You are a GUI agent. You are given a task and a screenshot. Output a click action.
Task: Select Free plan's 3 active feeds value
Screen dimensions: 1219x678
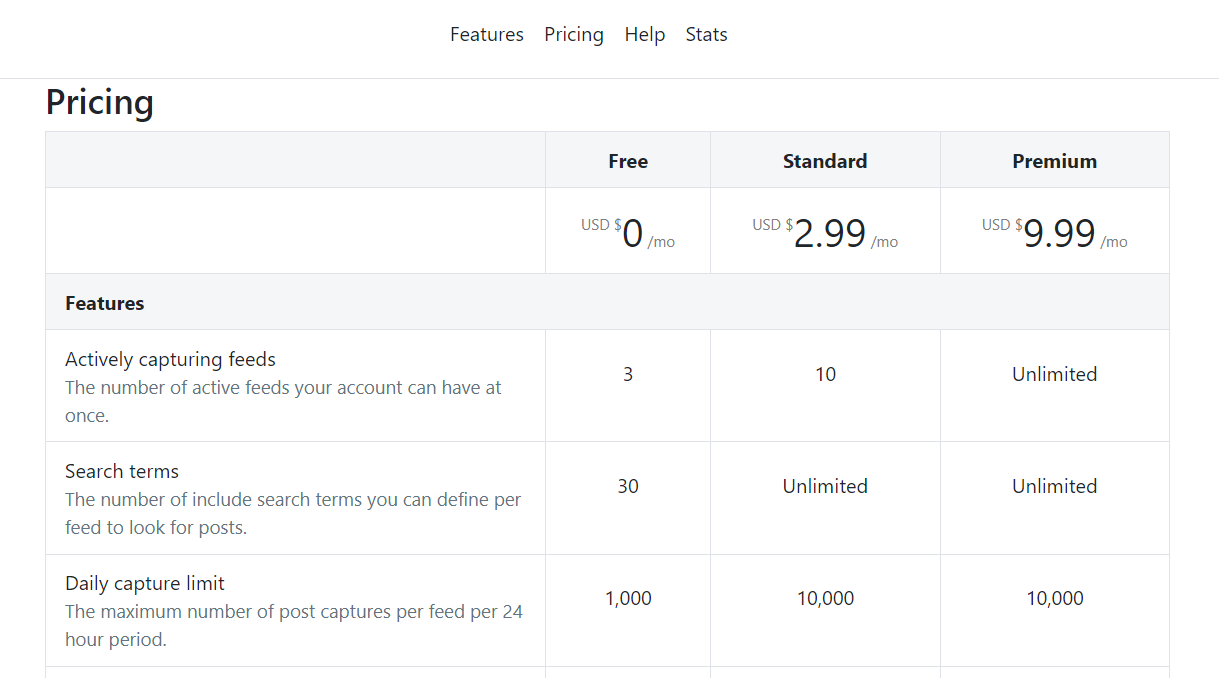coord(627,374)
